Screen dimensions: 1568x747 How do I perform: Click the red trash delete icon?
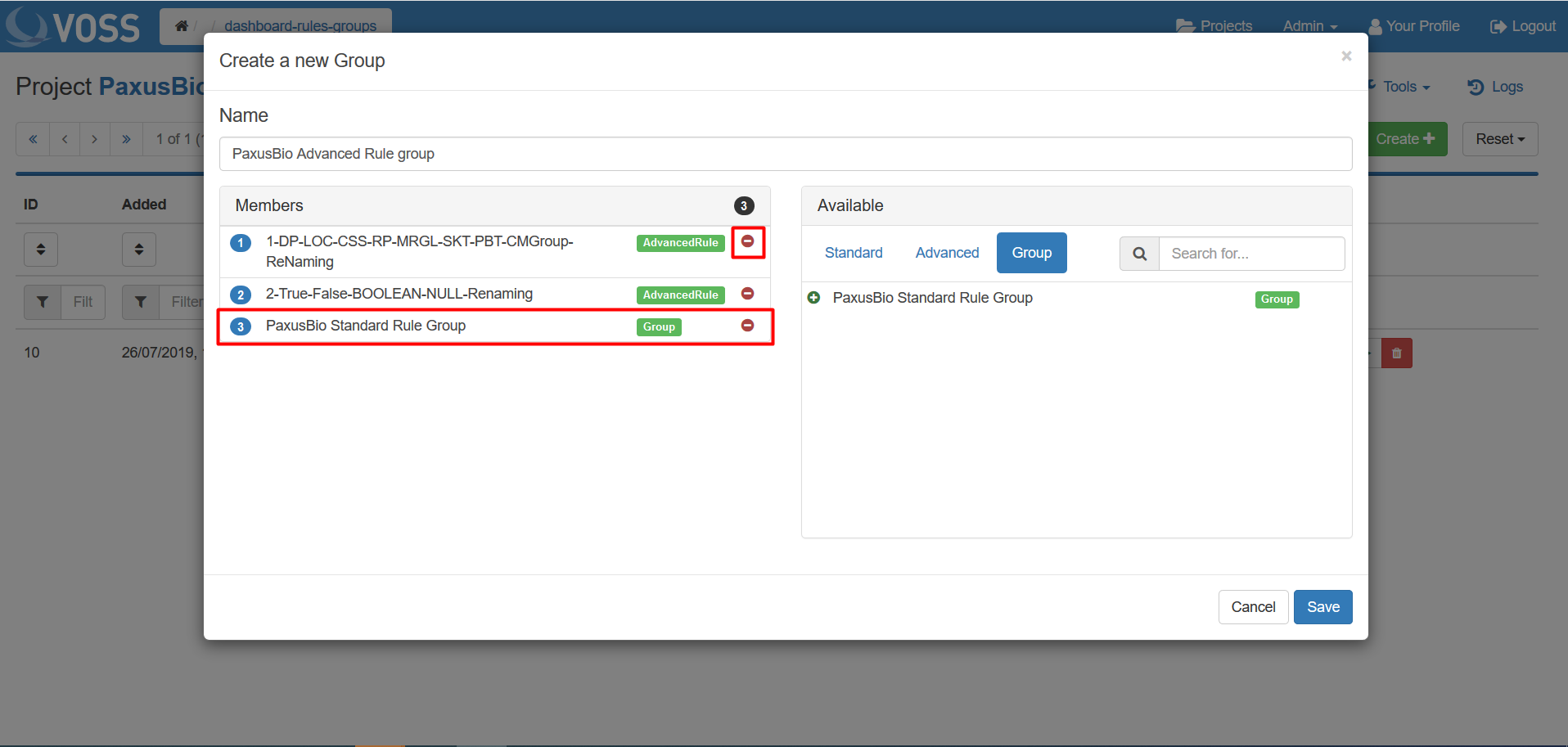click(x=1396, y=353)
